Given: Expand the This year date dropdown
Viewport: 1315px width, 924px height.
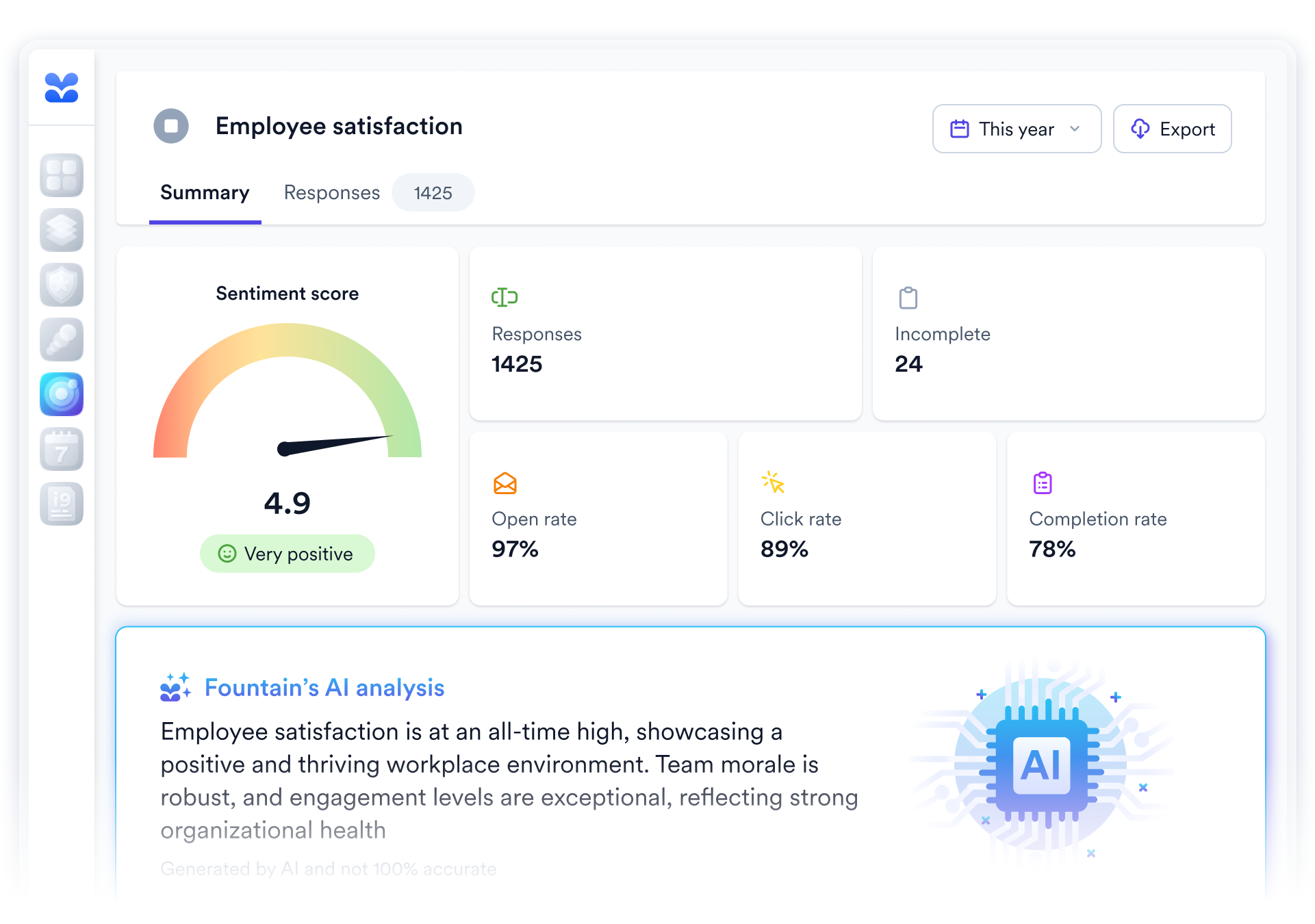Looking at the screenshot, I should click(x=1016, y=129).
